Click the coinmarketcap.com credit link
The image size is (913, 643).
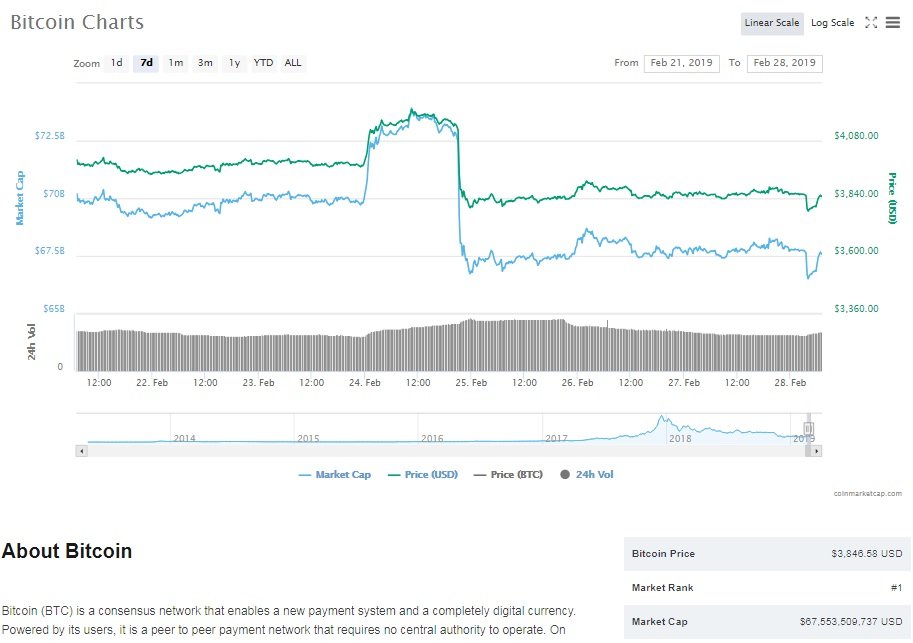[868, 493]
